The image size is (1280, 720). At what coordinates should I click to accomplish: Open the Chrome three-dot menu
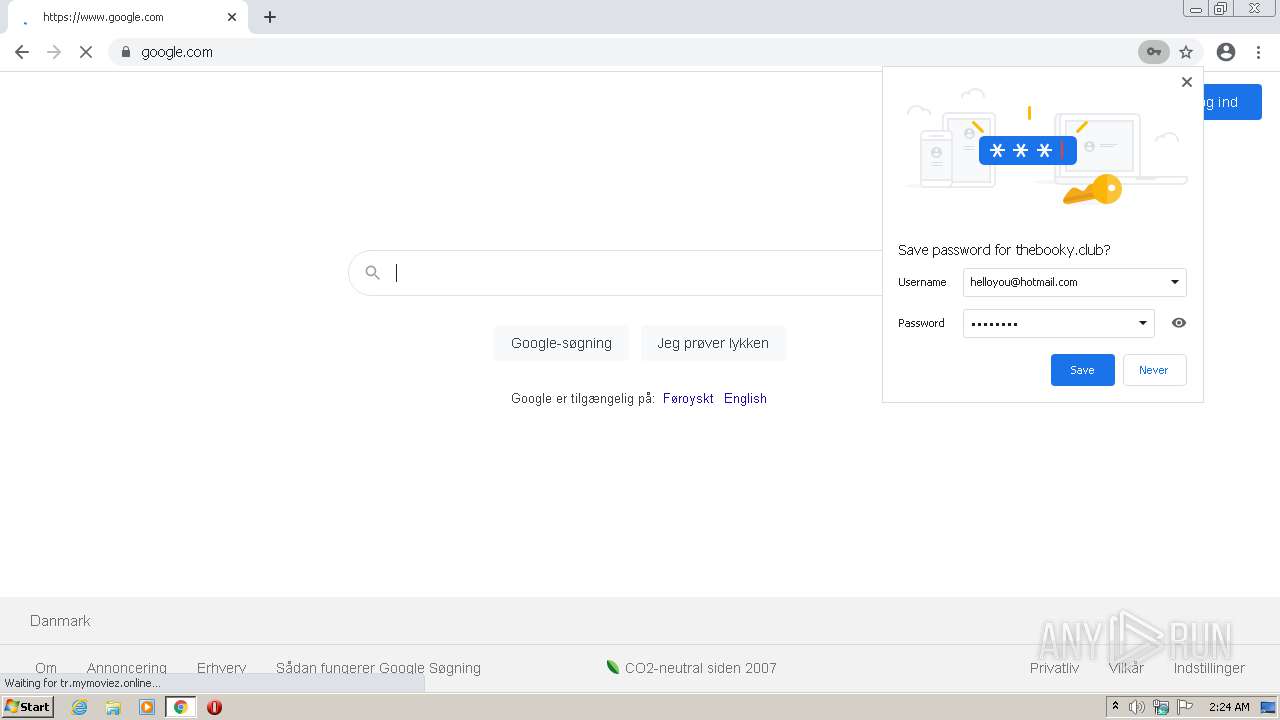coord(1258,52)
